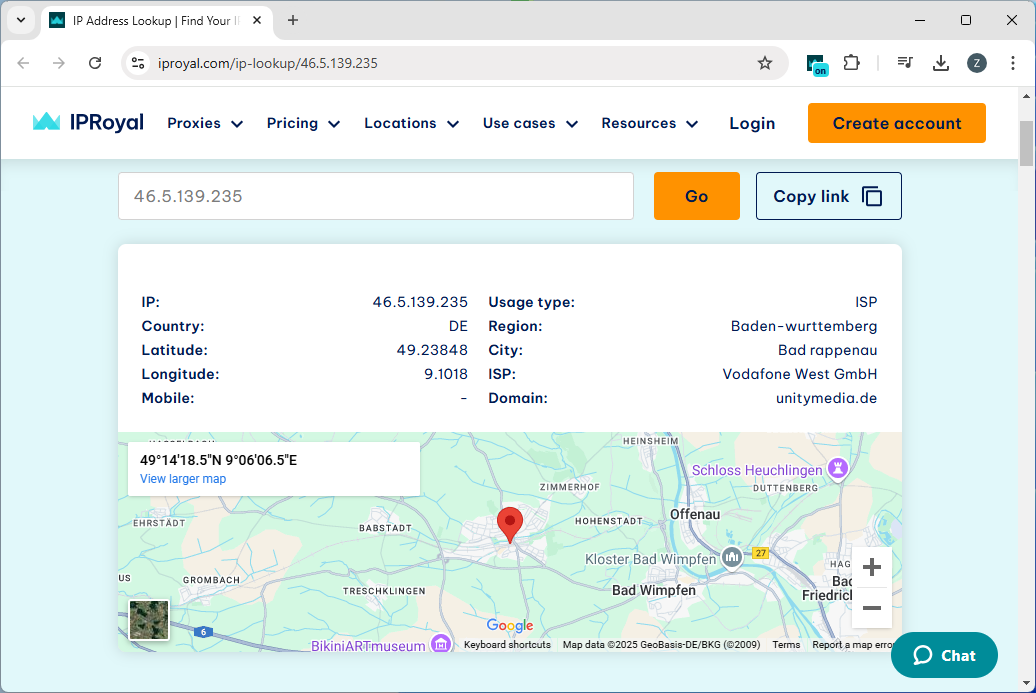This screenshot has width=1036, height=693.
Task: Click the IP Address Lookup browser tab
Action: (x=157, y=20)
